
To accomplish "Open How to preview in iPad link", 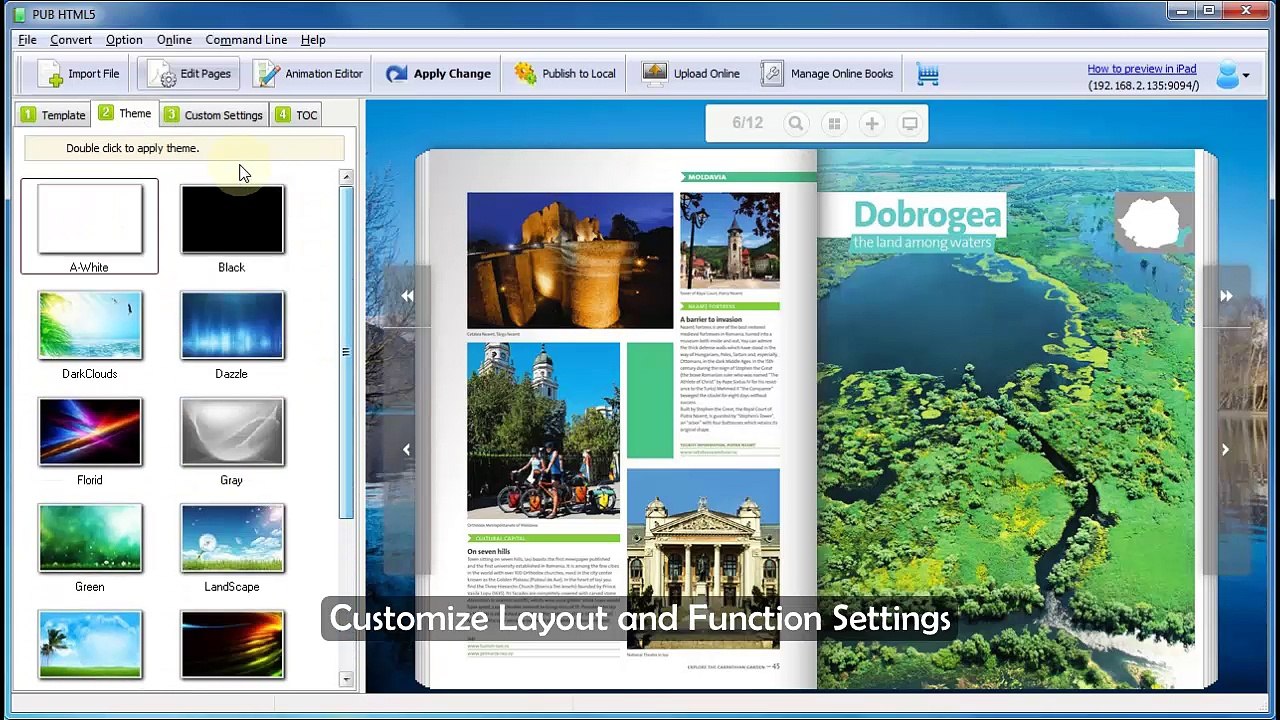I will [1142, 69].
